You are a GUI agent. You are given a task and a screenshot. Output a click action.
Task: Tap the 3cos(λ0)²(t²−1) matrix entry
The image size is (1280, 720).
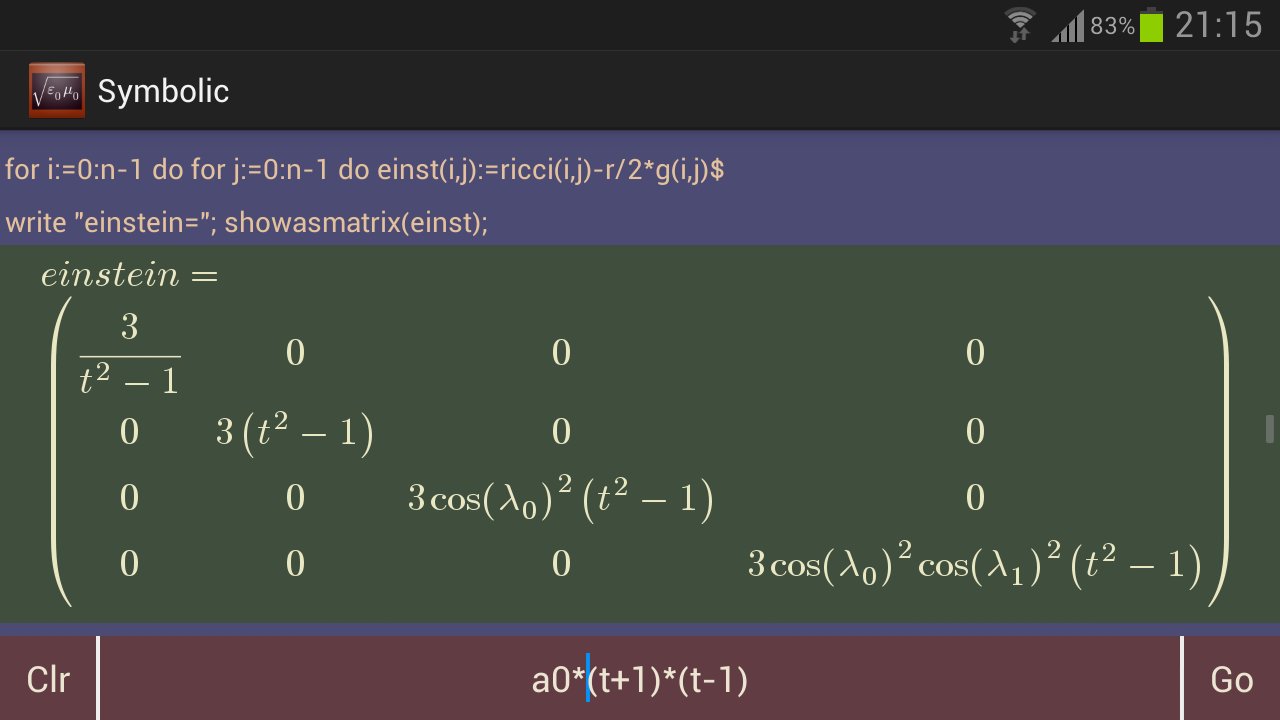click(x=560, y=499)
